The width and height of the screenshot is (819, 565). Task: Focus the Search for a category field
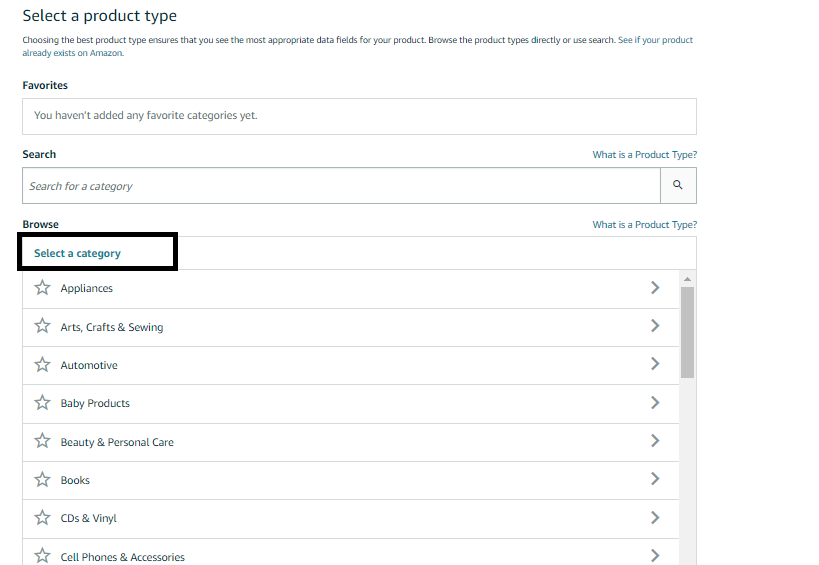pos(342,185)
